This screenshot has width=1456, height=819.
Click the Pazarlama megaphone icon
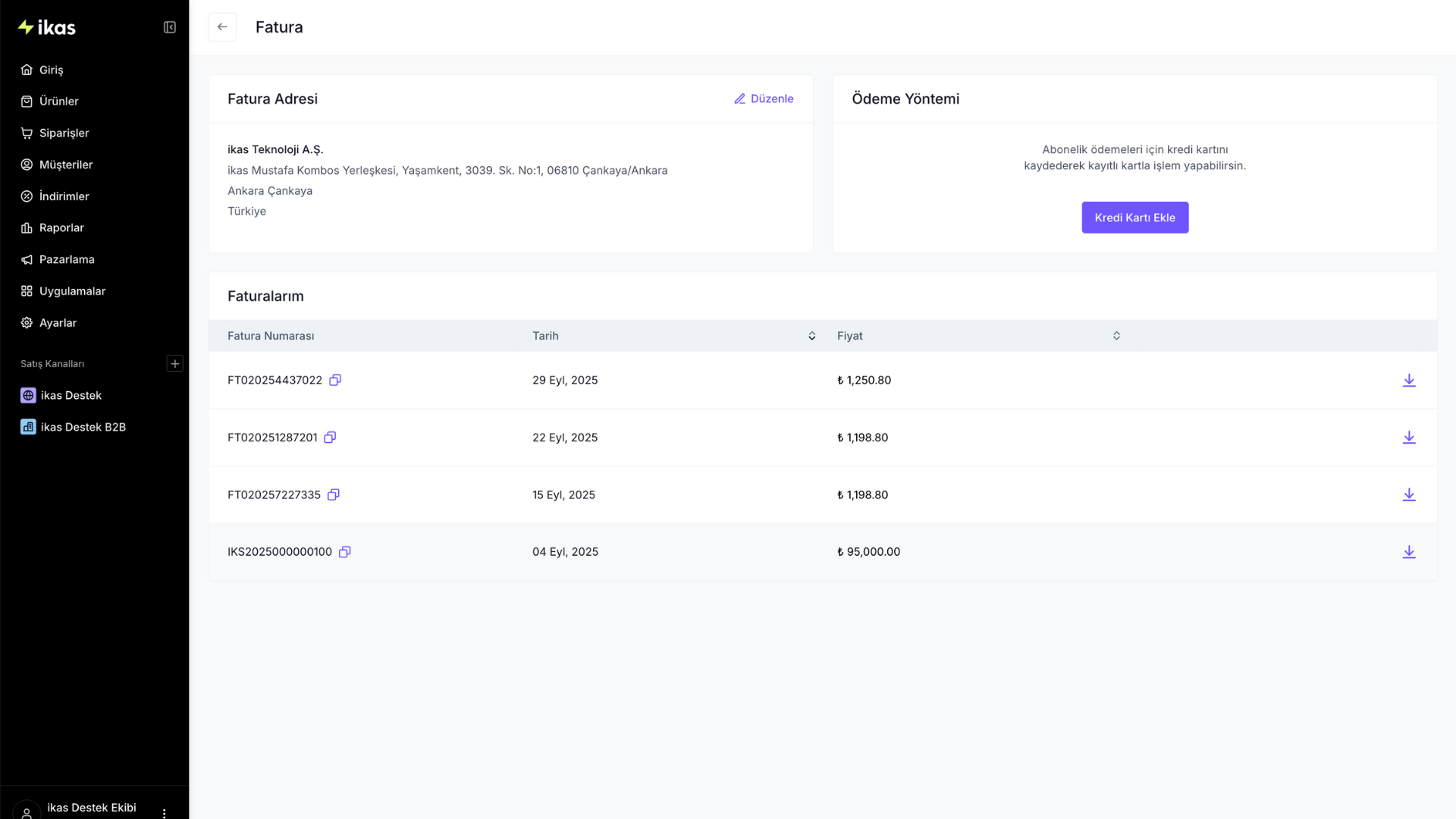point(27,259)
